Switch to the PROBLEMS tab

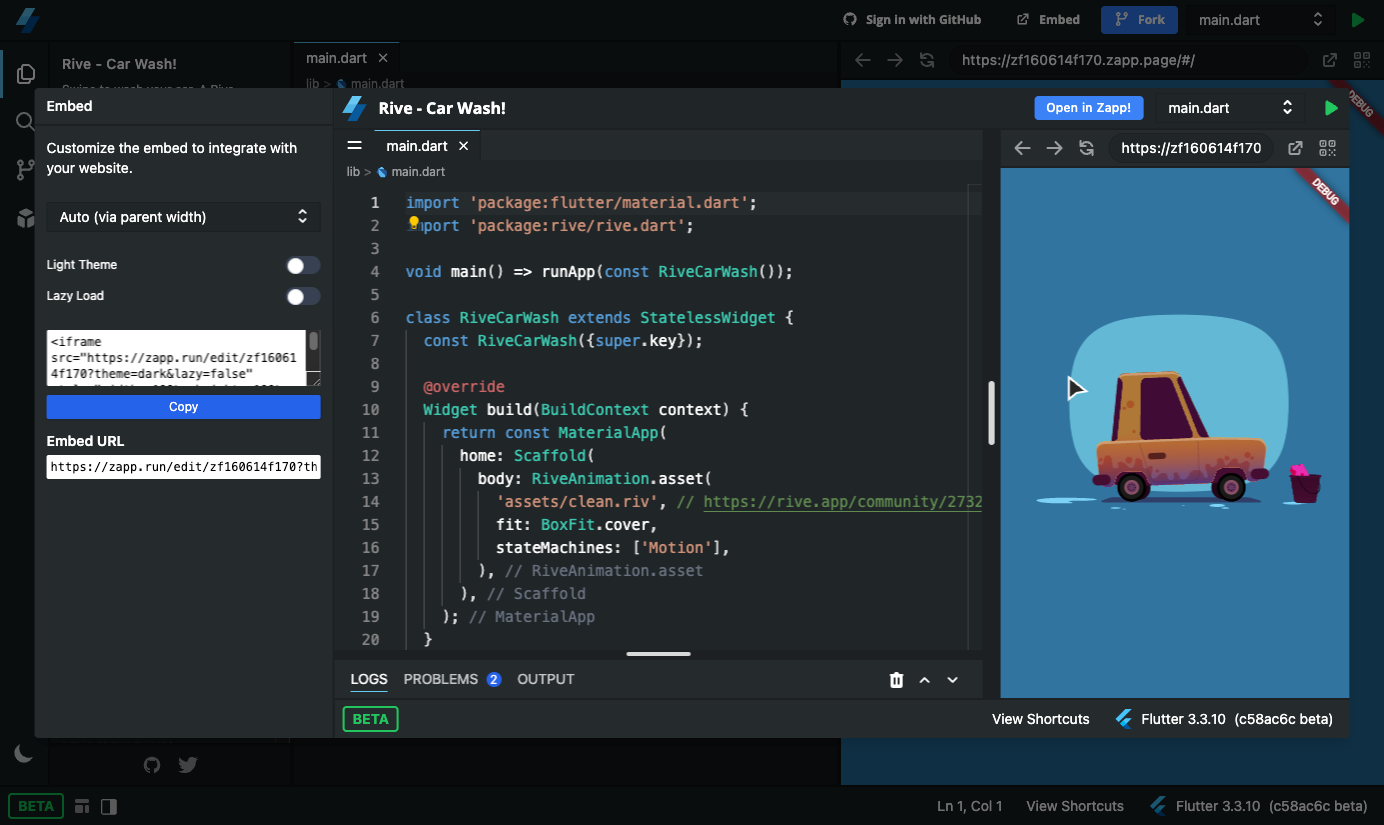click(452, 679)
